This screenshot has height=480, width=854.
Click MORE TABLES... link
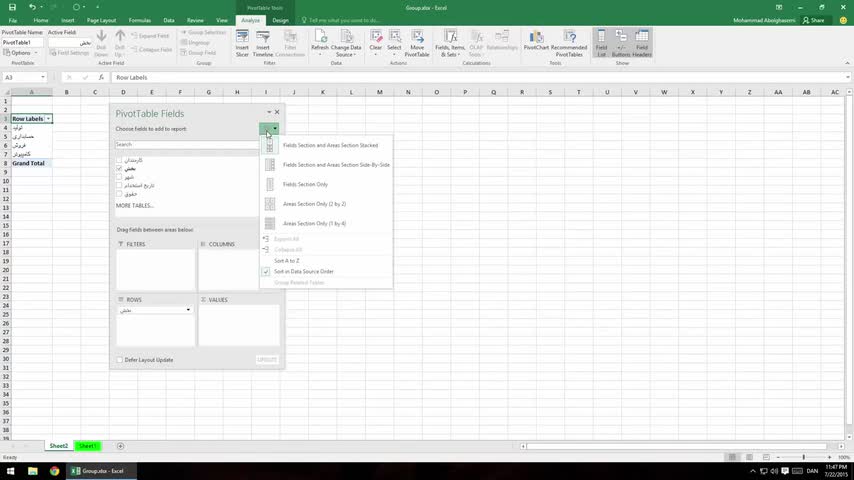click(135, 206)
